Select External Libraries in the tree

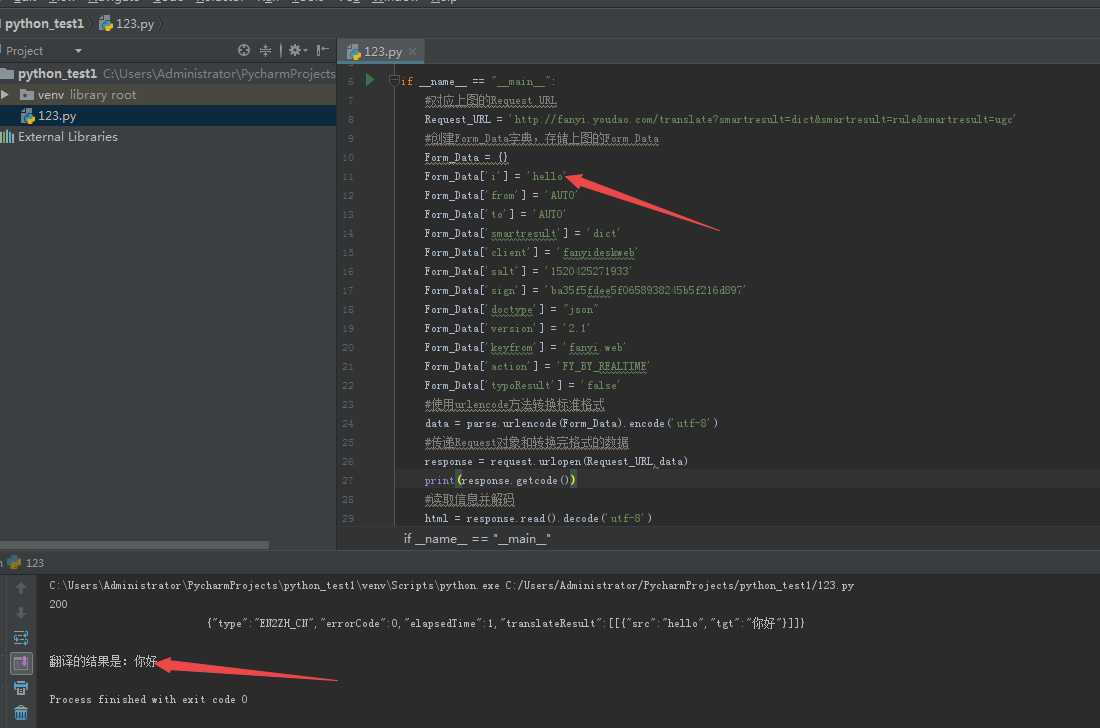coord(67,137)
